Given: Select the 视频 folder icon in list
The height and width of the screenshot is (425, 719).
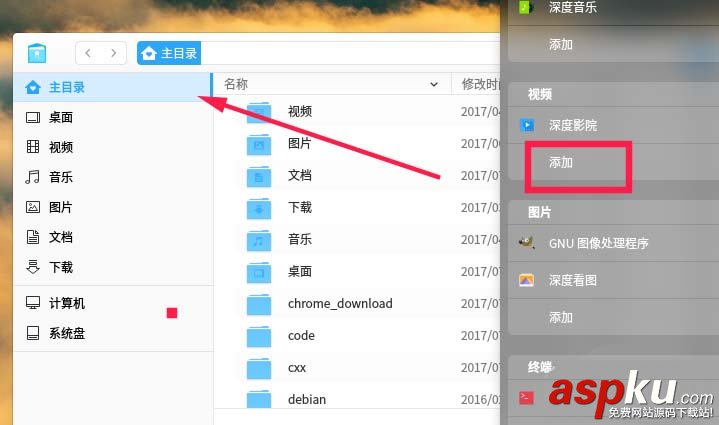Looking at the screenshot, I should (x=259, y=112).
